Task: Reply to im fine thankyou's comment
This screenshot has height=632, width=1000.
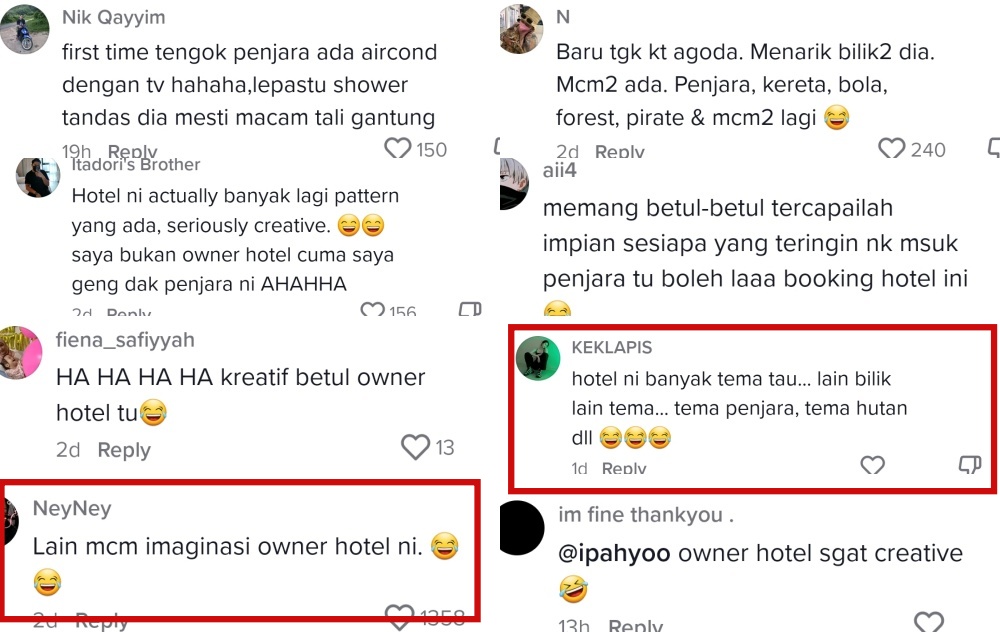Action: pos(635,625)
